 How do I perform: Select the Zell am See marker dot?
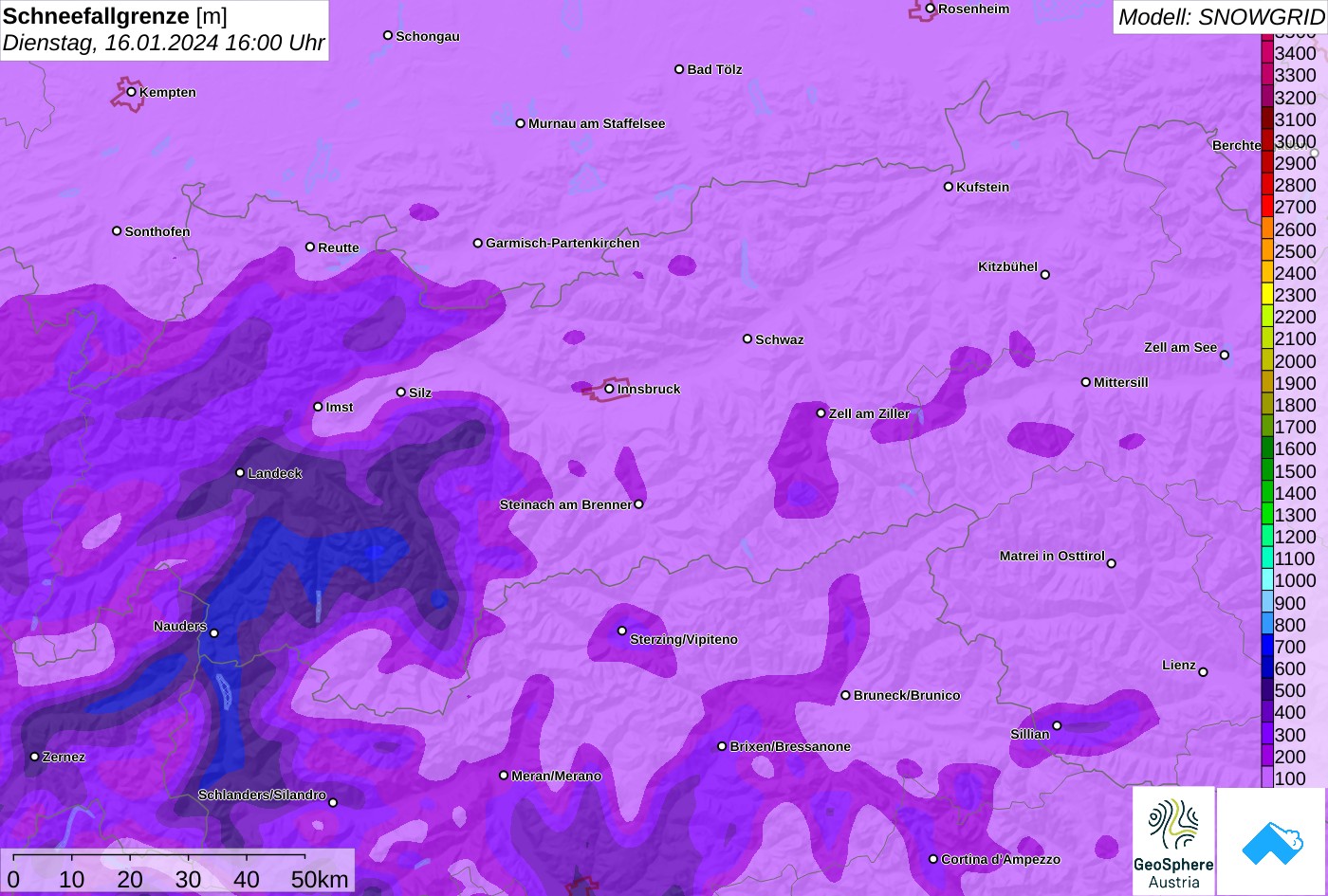coord(1225,356)
